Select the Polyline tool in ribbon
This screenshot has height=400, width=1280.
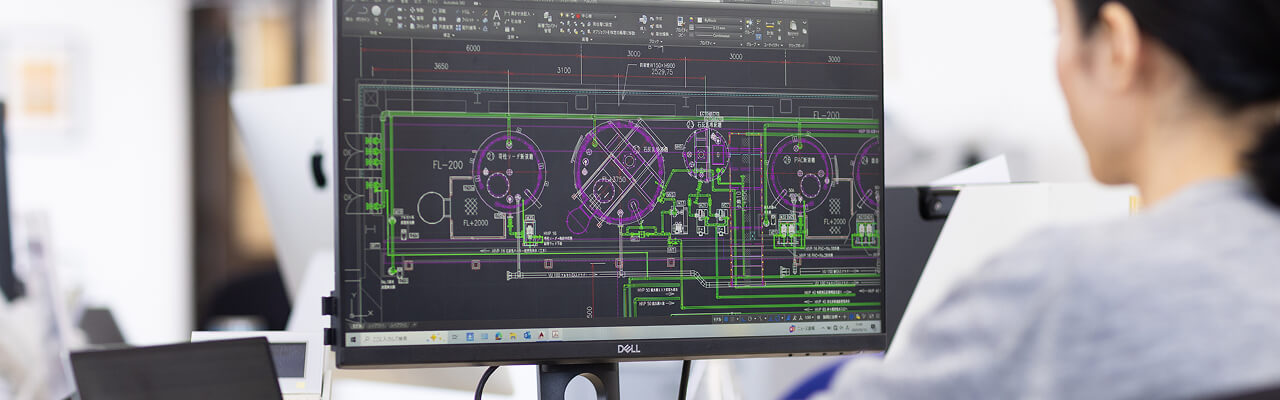pyautogui.click(x=363, y=11)
